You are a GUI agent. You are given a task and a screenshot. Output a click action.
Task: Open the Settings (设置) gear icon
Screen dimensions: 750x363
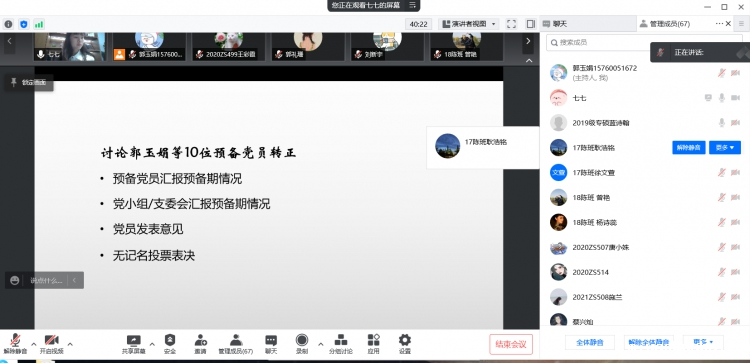coord(405,340)
